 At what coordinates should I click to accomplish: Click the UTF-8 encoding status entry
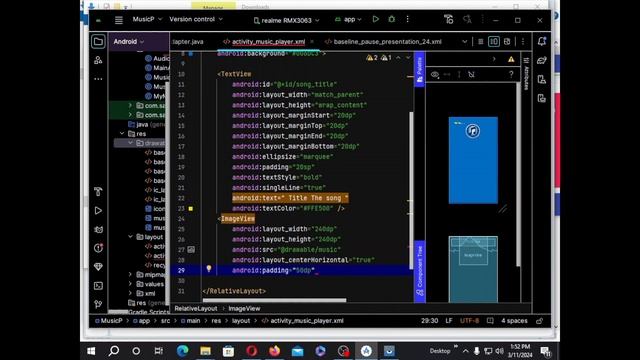pyautogui.click(x=469, y=321)
